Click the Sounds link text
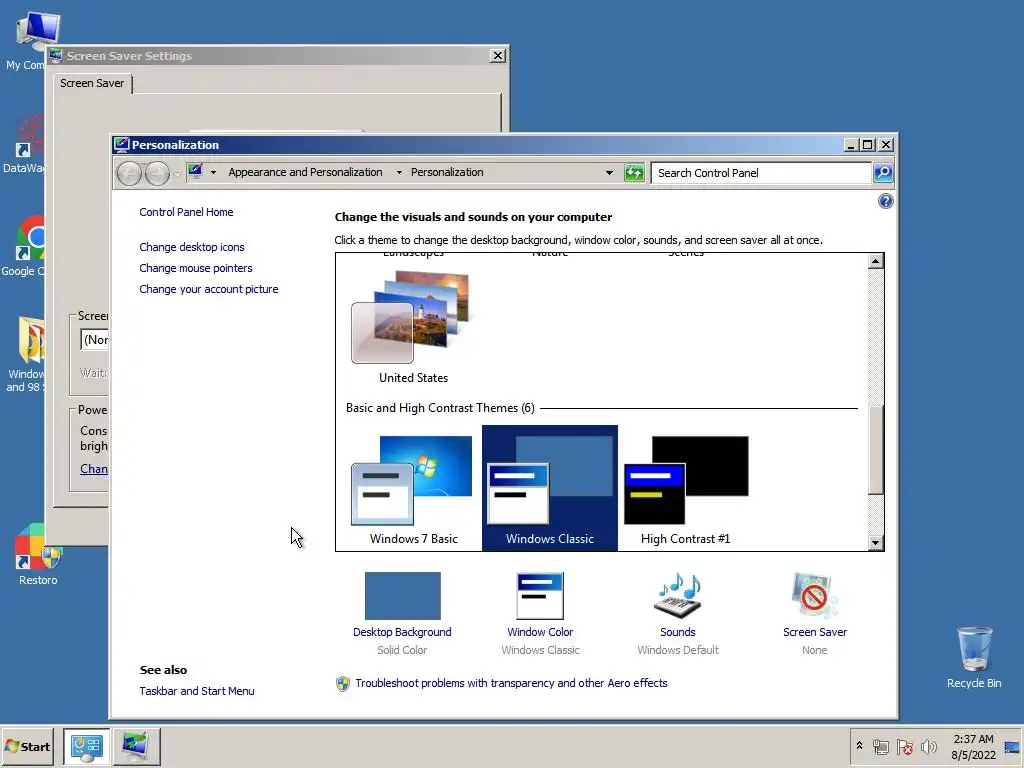1024x768 pixels. pos(678,632)
